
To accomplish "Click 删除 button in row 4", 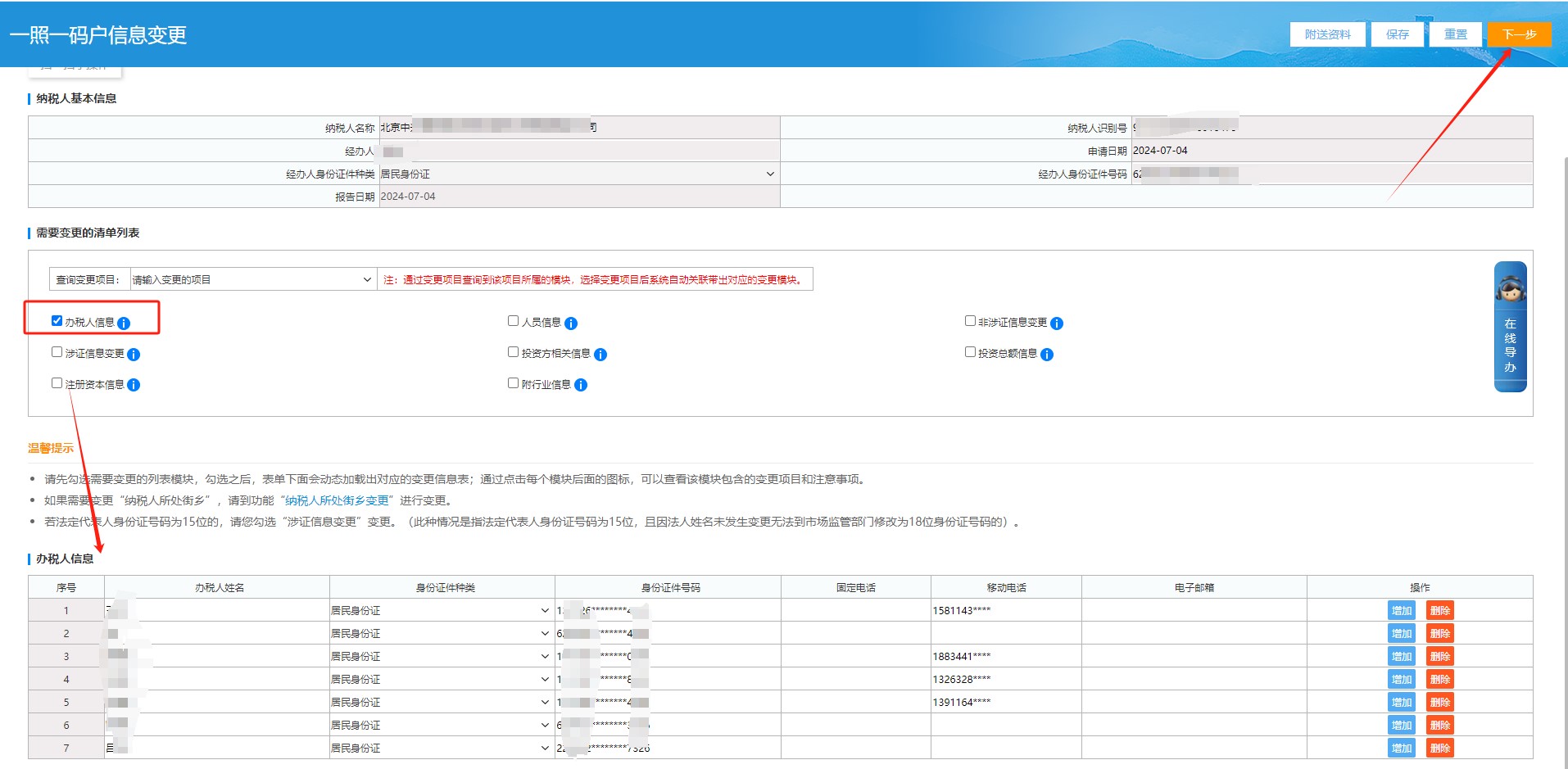I will point(1440,679).
